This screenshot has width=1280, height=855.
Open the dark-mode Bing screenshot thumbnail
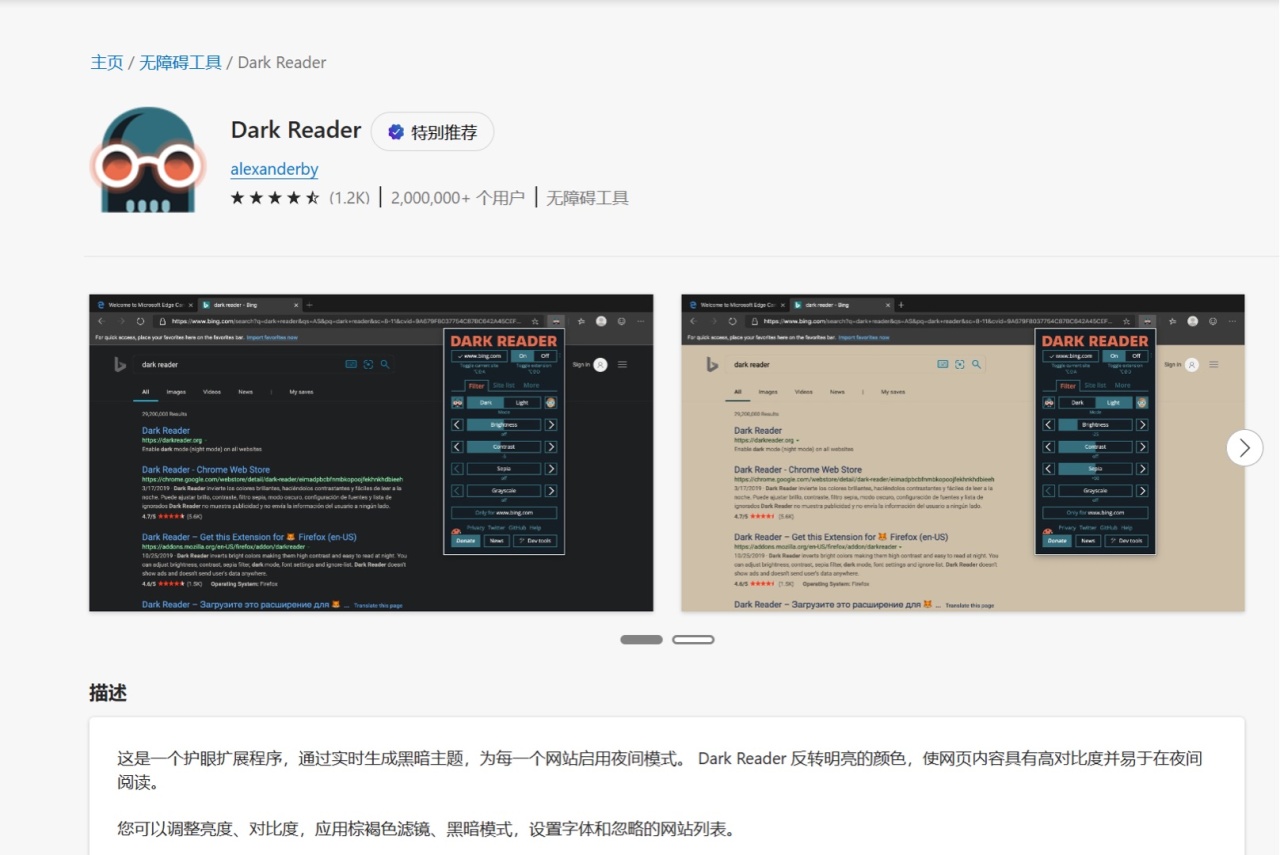tap(371, 453)
